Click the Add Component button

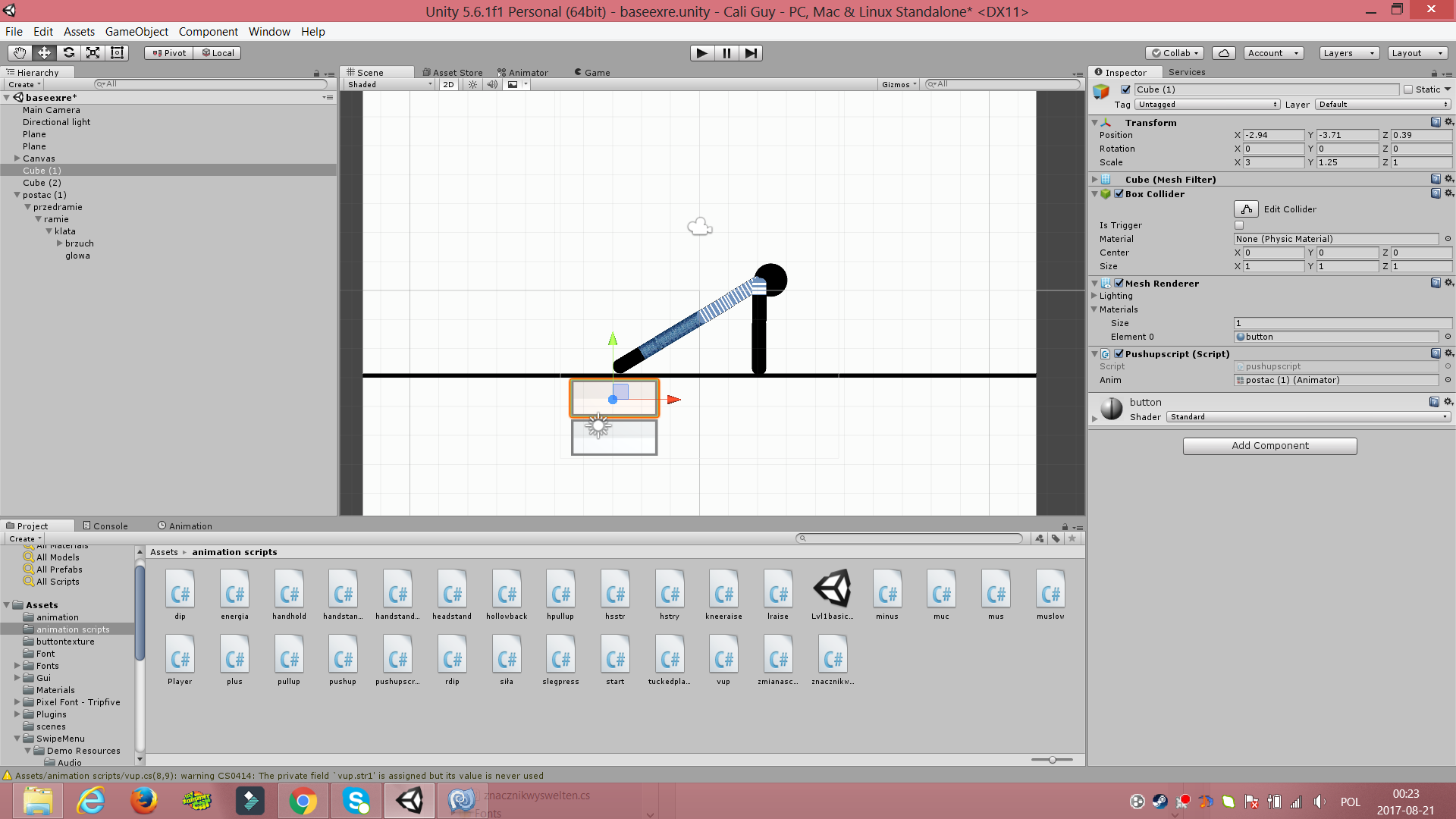pos(1269,446)
